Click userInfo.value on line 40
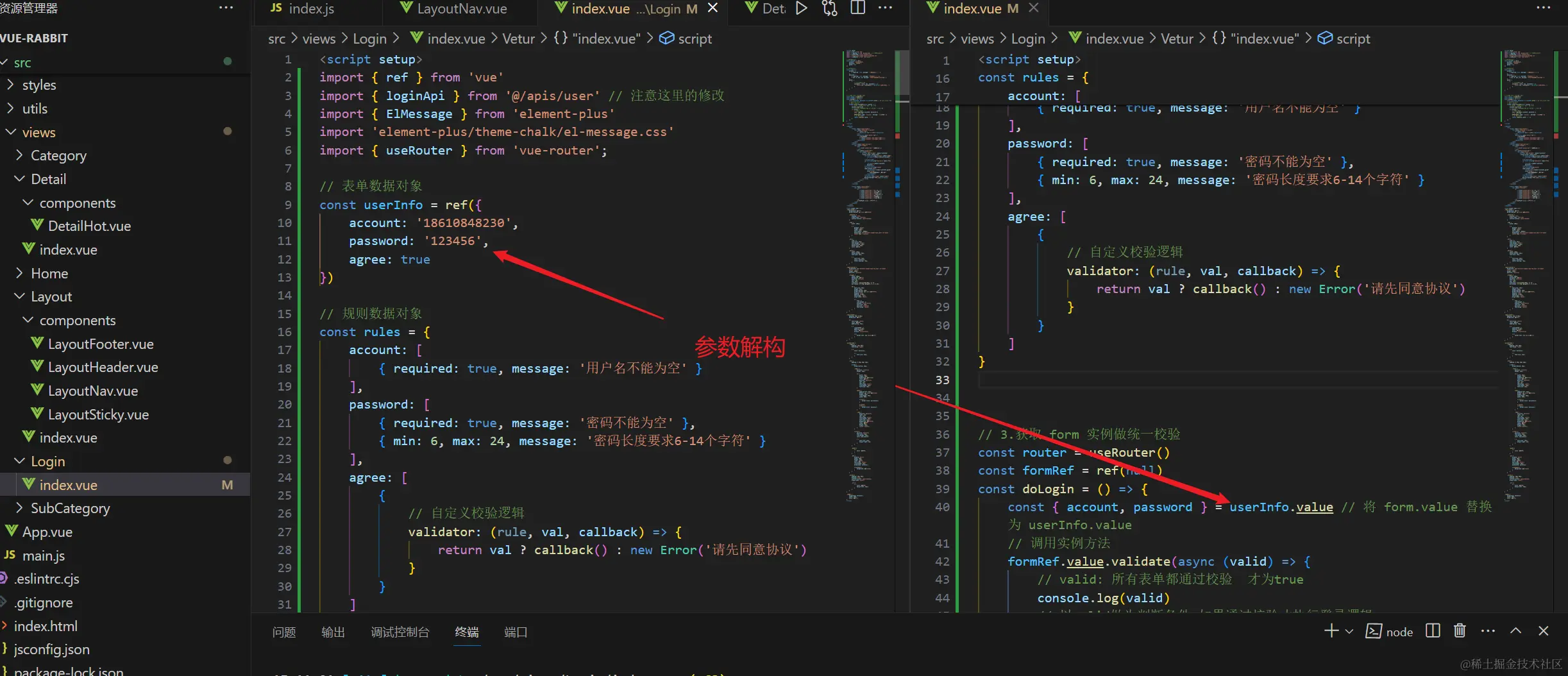1568x676 pixels. coord(1281,507)
